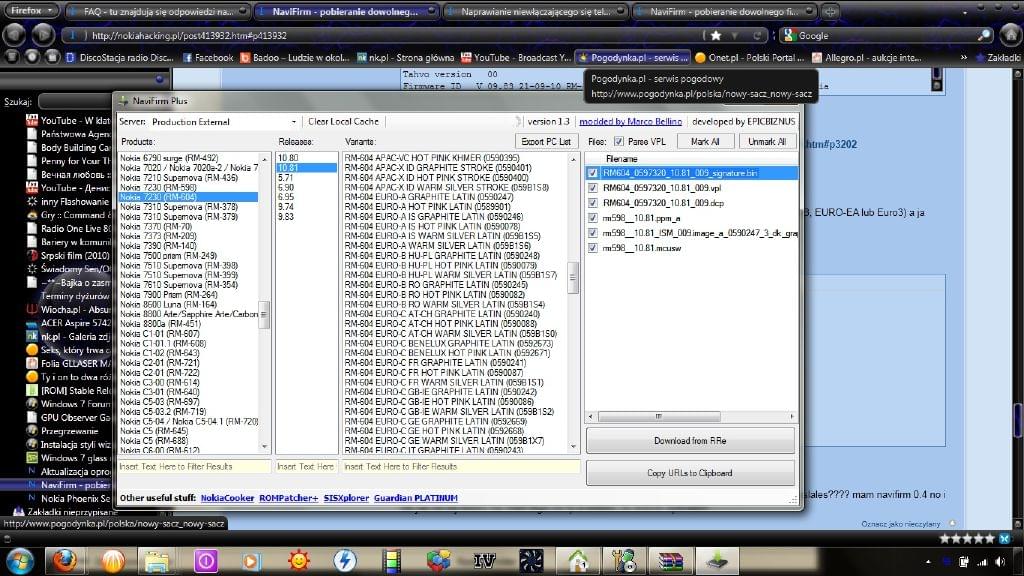This screenshot has height=576, width=1024.
Task: Open the film strip taskbar icon
Action: pos(392,561)
